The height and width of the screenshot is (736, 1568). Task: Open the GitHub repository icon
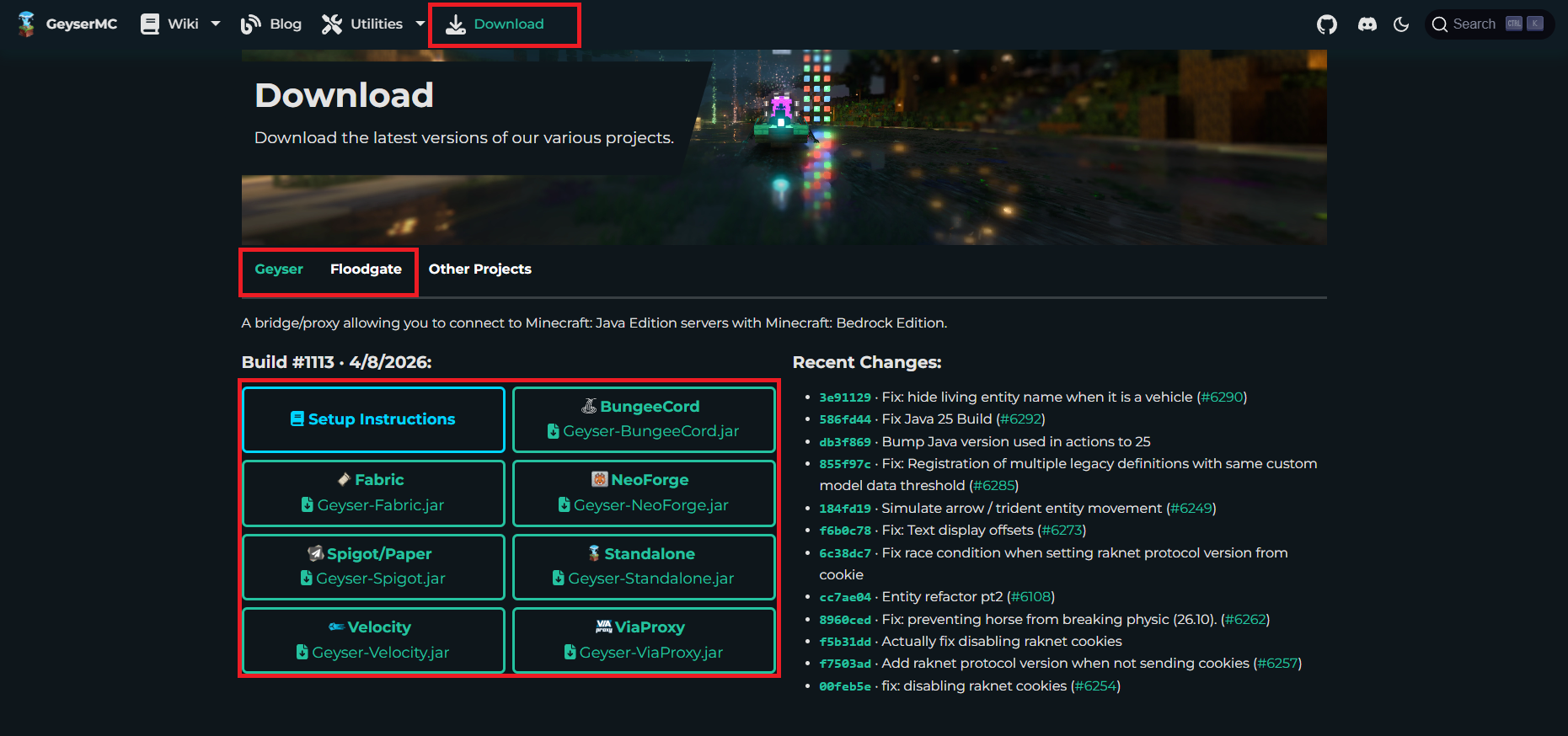coord(1327,24)
